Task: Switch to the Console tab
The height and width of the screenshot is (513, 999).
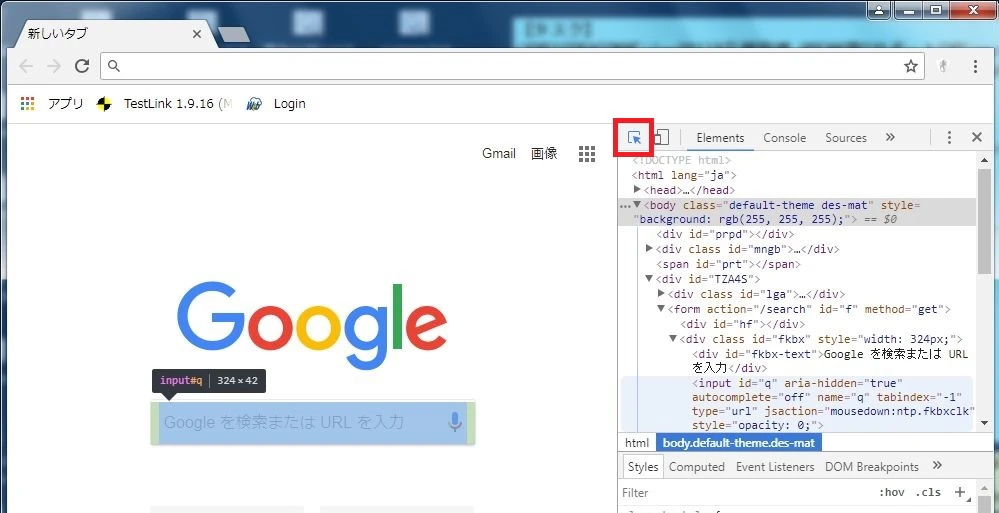Action: click(784, 138)
